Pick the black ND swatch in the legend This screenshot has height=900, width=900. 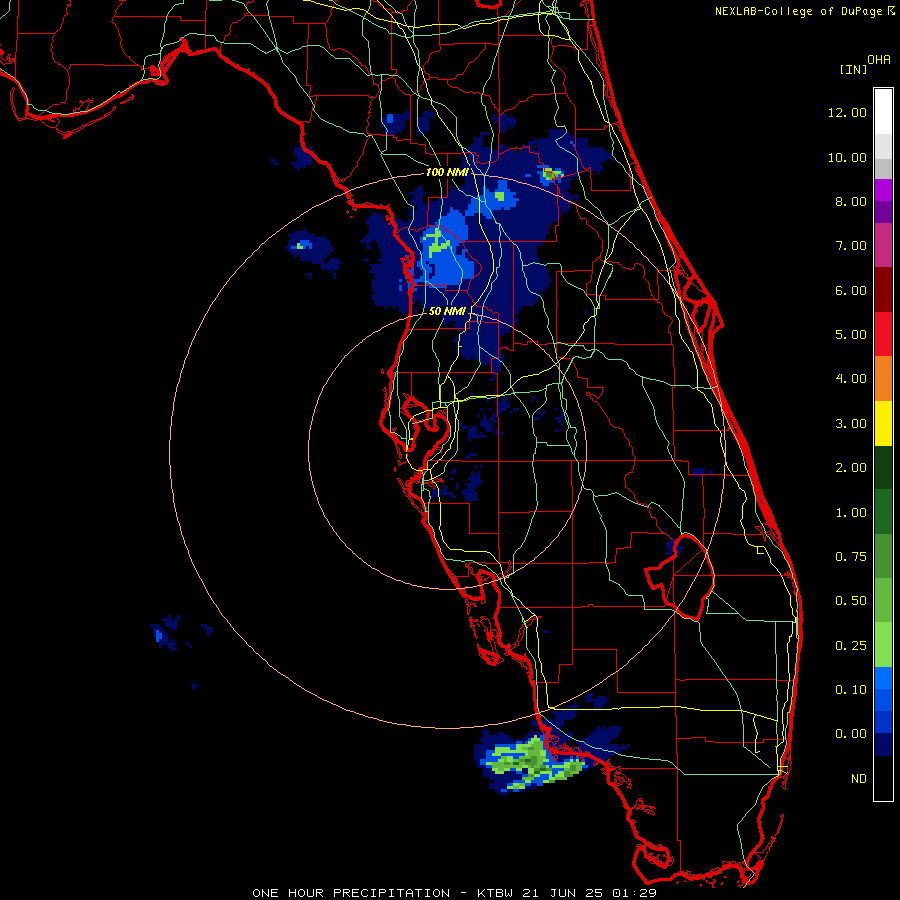pos(883,778)
